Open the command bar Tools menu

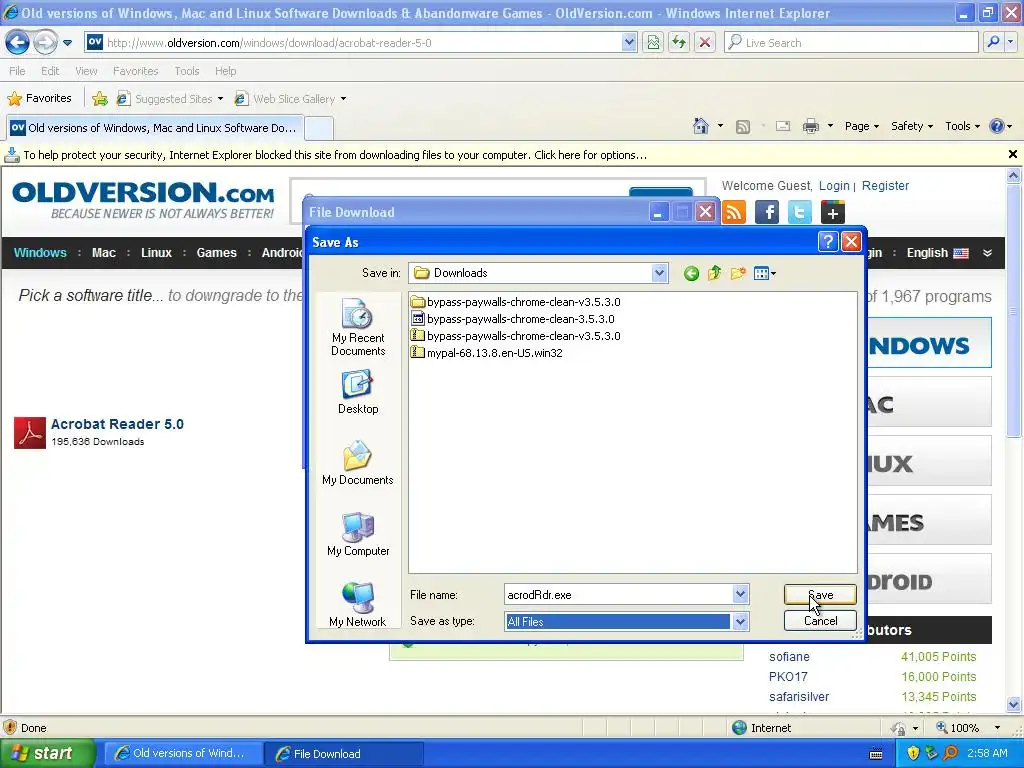pyautogui.click(x=963, y=126)
